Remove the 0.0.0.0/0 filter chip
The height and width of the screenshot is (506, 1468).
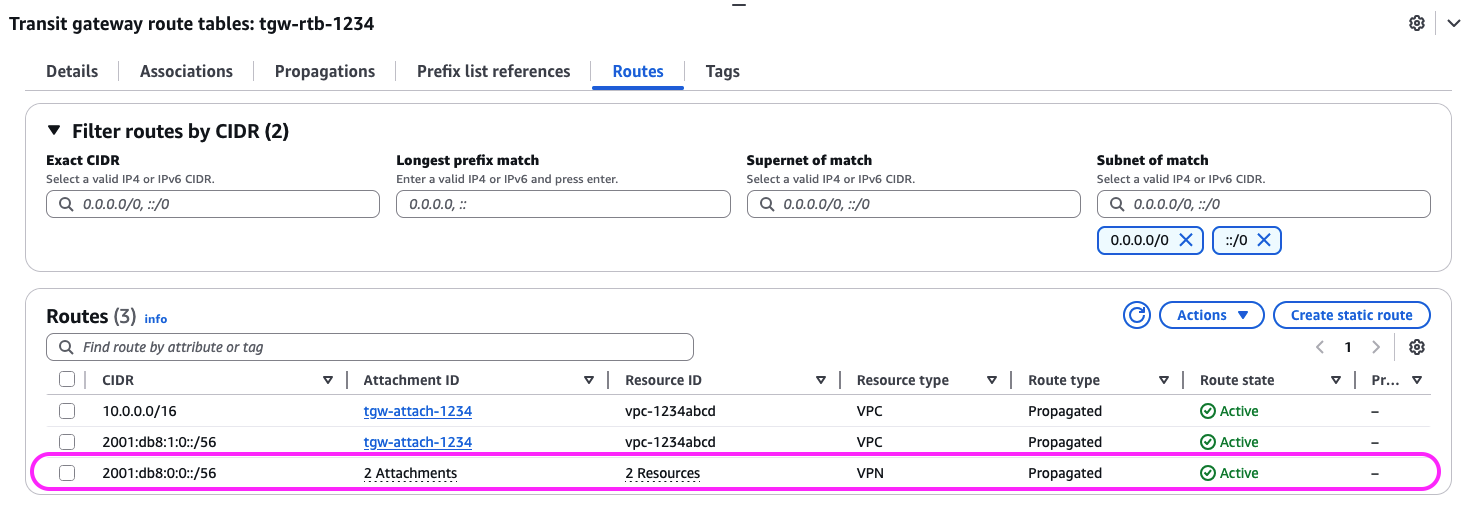coord(1185,240)
